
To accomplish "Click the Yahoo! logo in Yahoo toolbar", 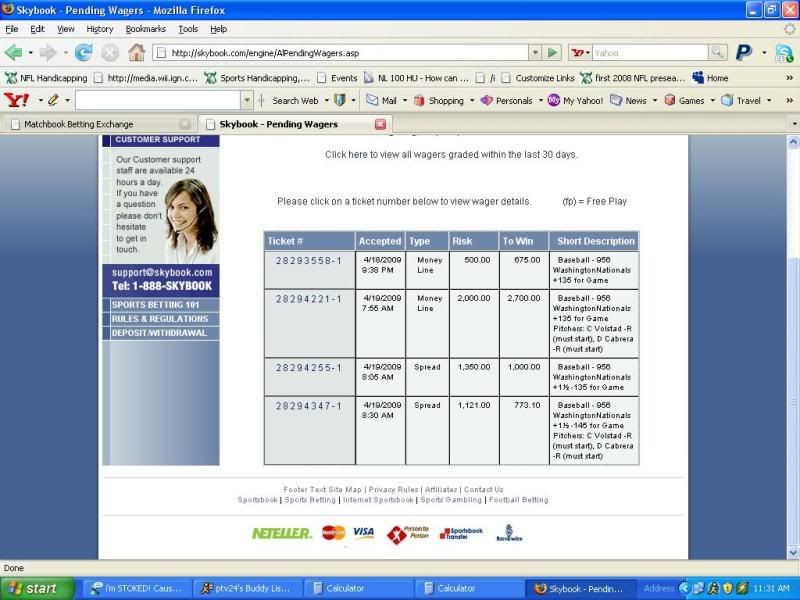I will (17, 100).
